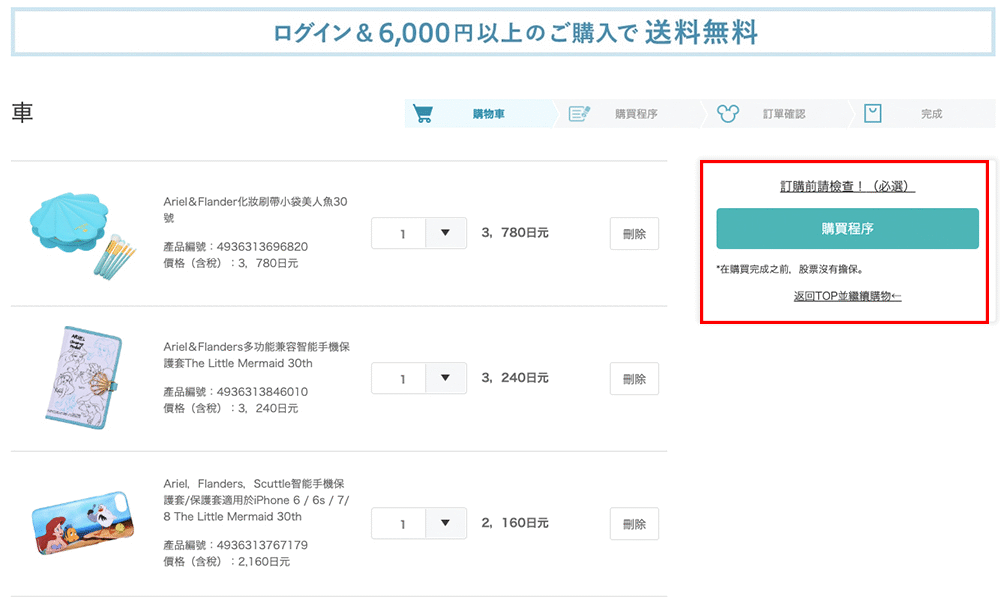This screenshot has width=1000, height=600.
Task: Click the shopping cart icon in checkout steps
Action: tap(424, 113)
